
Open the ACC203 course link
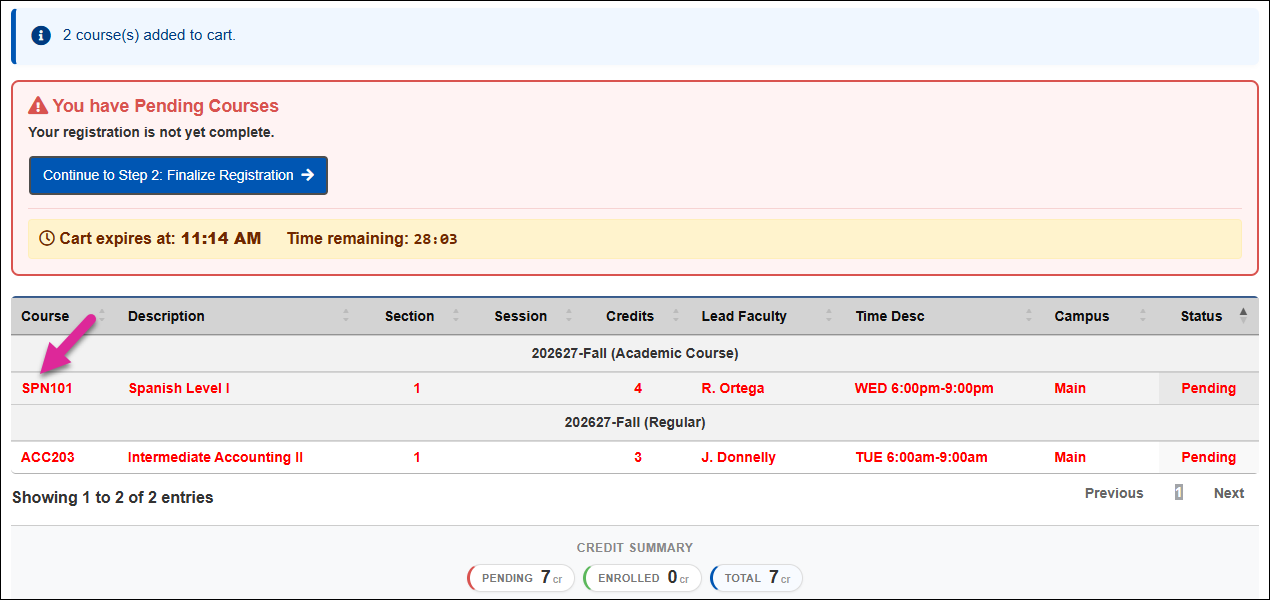48,457
